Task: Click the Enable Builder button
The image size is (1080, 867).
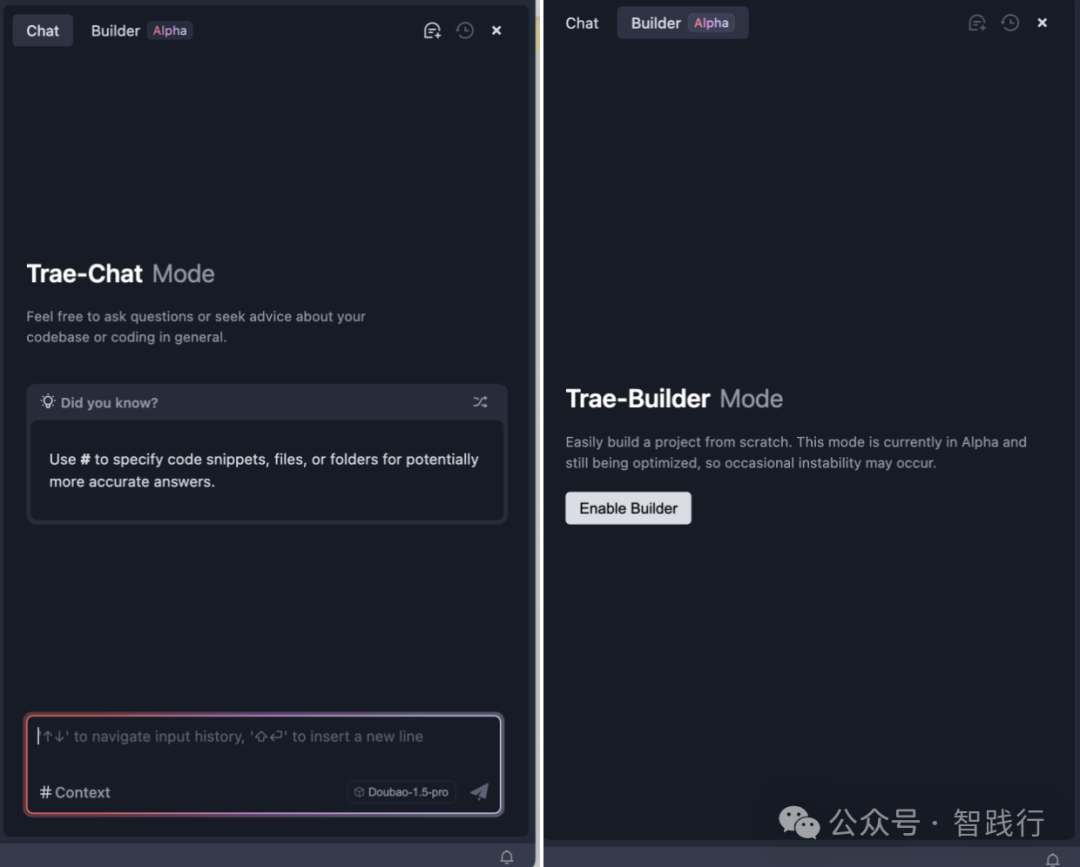Action: [x=628, y=508]
